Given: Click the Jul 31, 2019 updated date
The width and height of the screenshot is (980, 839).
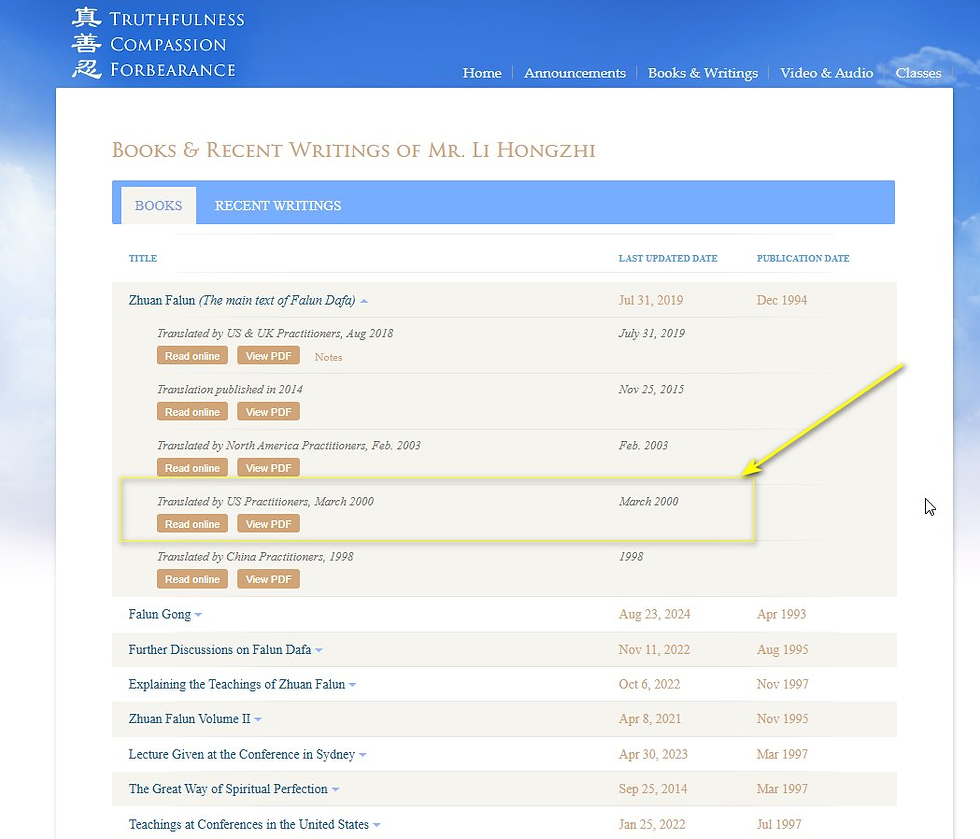Looking at the screenshot, I should coord(651,300).
